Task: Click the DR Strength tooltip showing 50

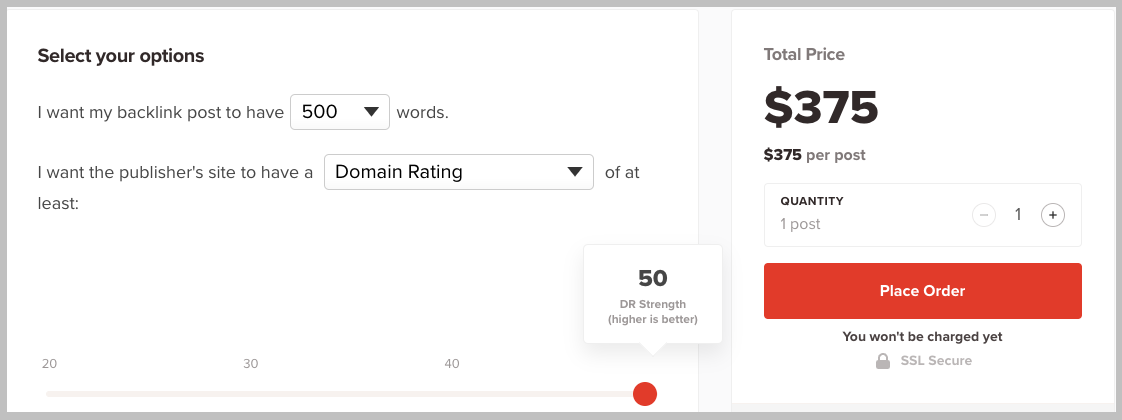Action: 652,294
